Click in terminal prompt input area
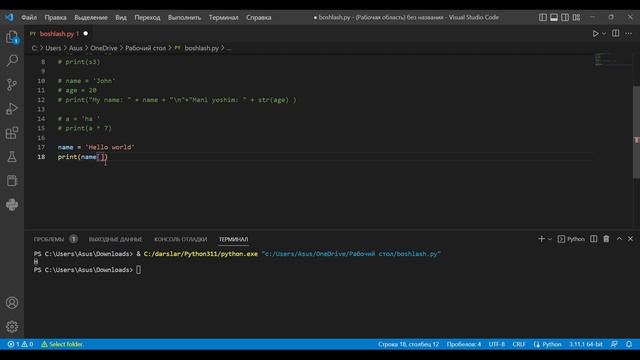The height and width of the screenshot is (360, 640). pyautogui.click(x=138, y=270)
